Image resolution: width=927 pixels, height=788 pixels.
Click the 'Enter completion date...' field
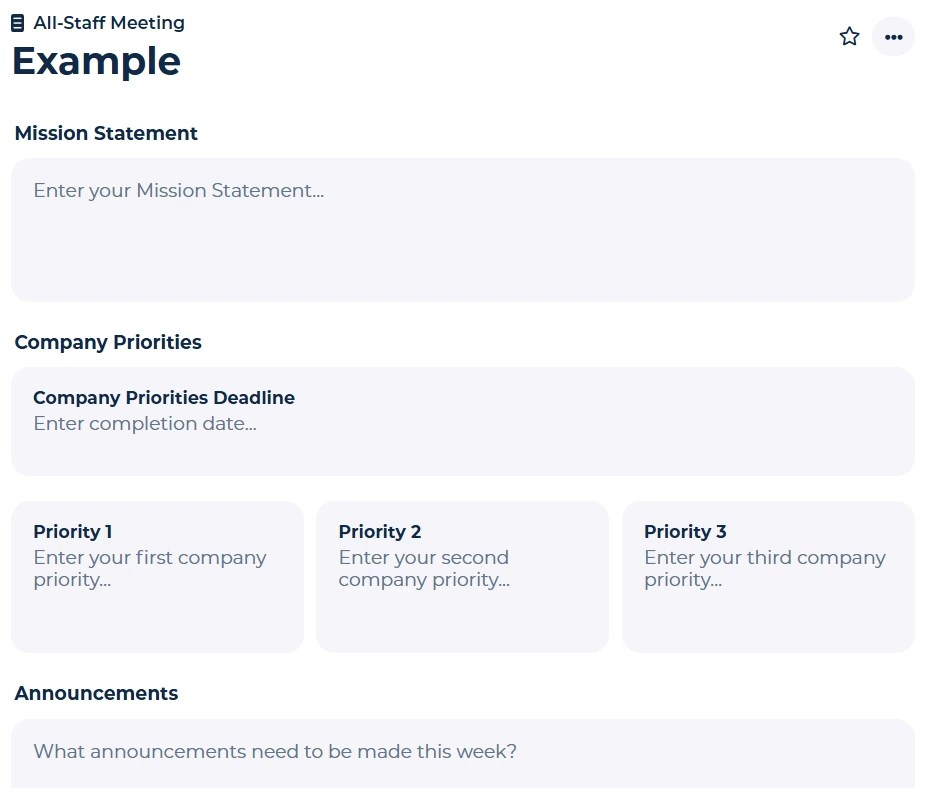point(145,423)
